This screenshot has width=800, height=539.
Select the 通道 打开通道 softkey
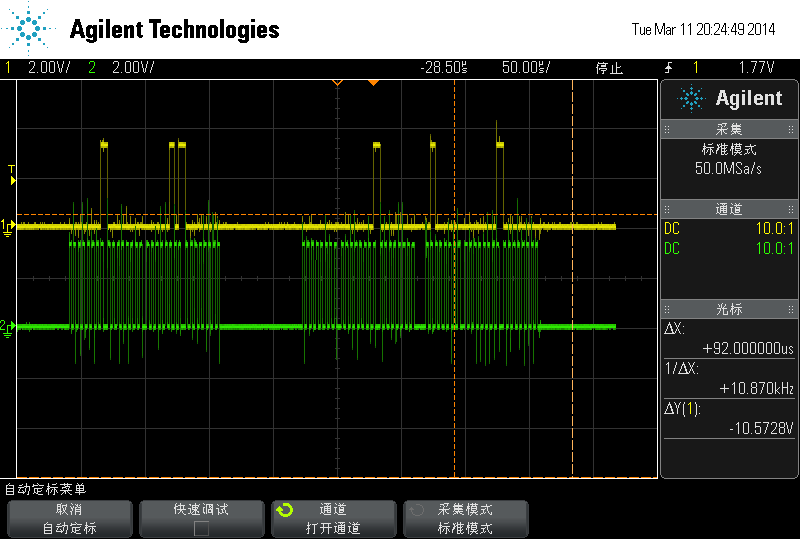333,519
